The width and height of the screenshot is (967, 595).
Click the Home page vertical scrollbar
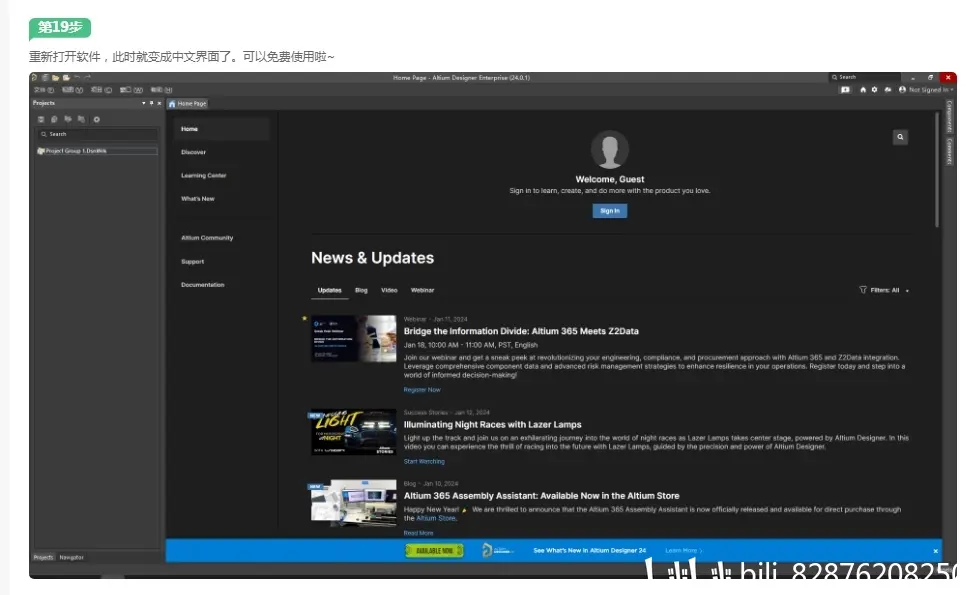point(937,170)
